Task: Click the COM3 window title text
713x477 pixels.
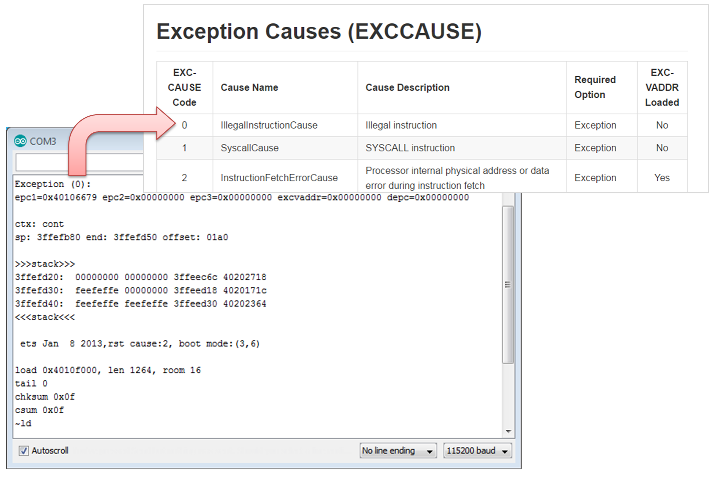Action: pyautogui.click(x=43, y=141)
